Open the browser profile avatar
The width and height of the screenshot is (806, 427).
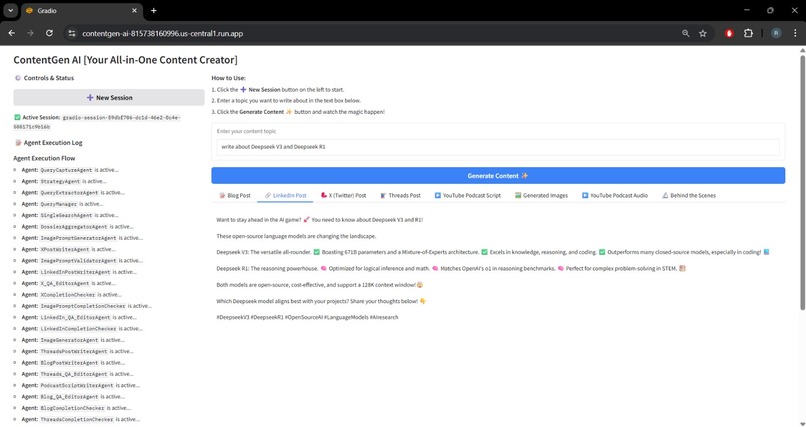[x=776, y=33]
